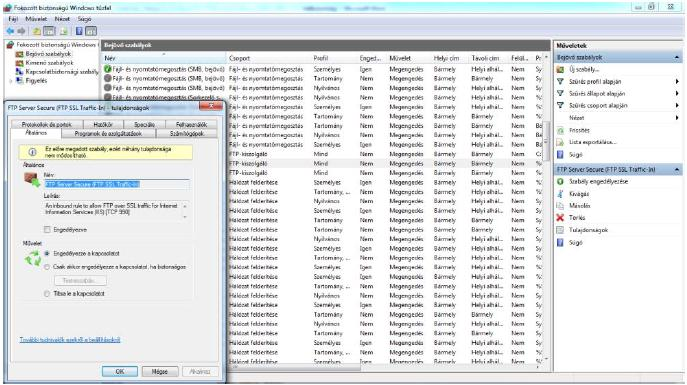Click the Lista exportálása icon

(560, 142)
